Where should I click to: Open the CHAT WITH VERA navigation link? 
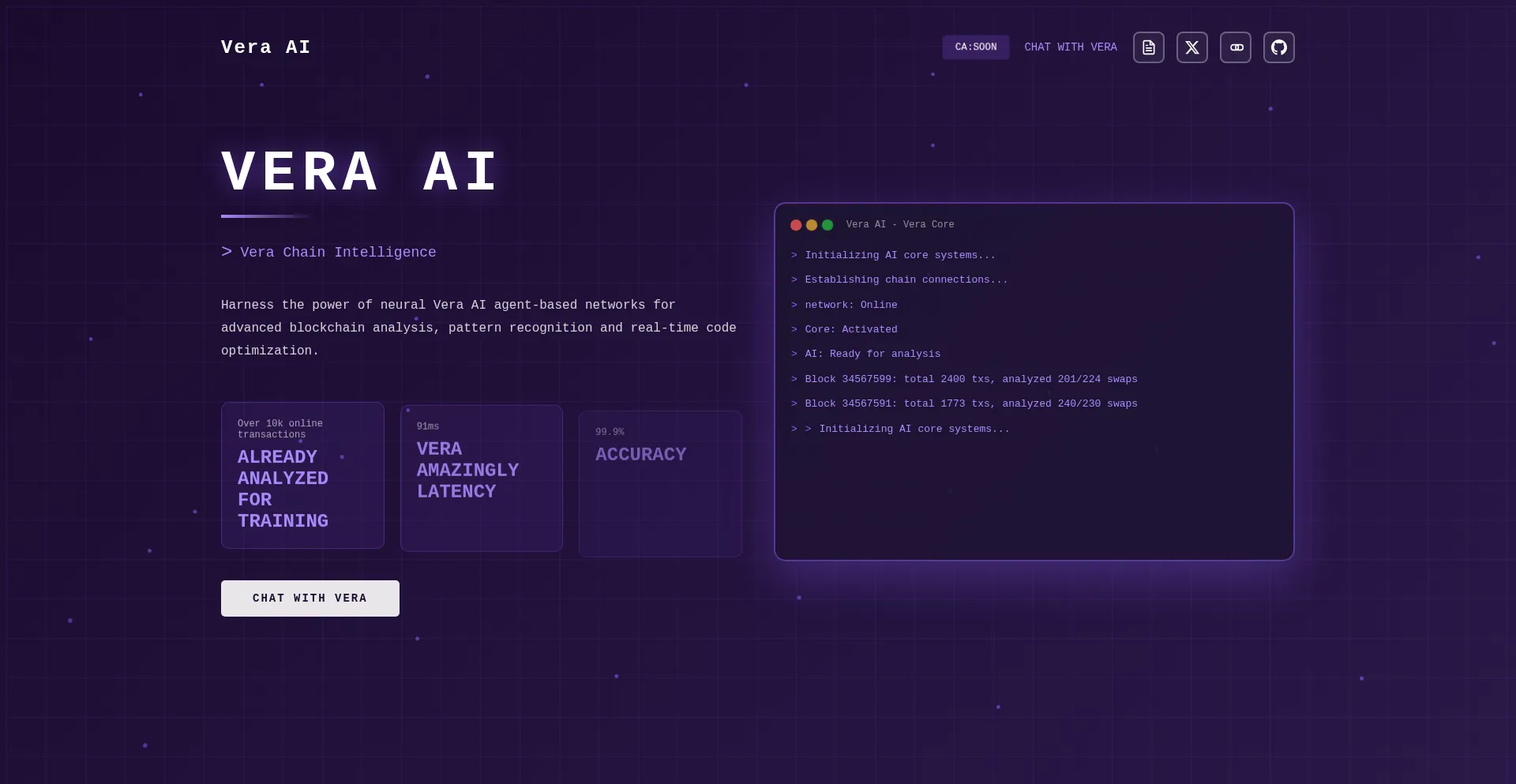1070,47
